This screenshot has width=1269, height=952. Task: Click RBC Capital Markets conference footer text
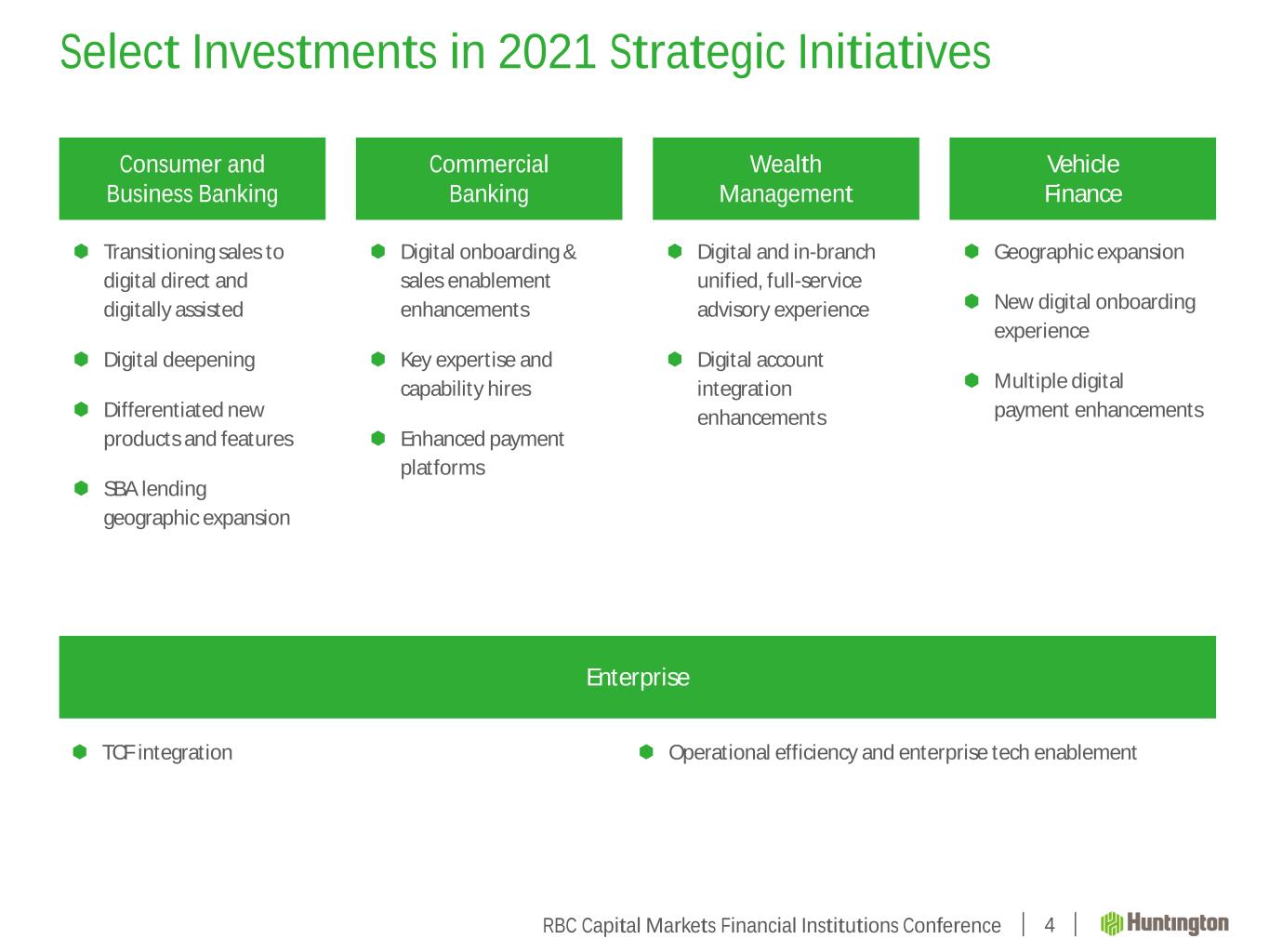click(772, 925)
